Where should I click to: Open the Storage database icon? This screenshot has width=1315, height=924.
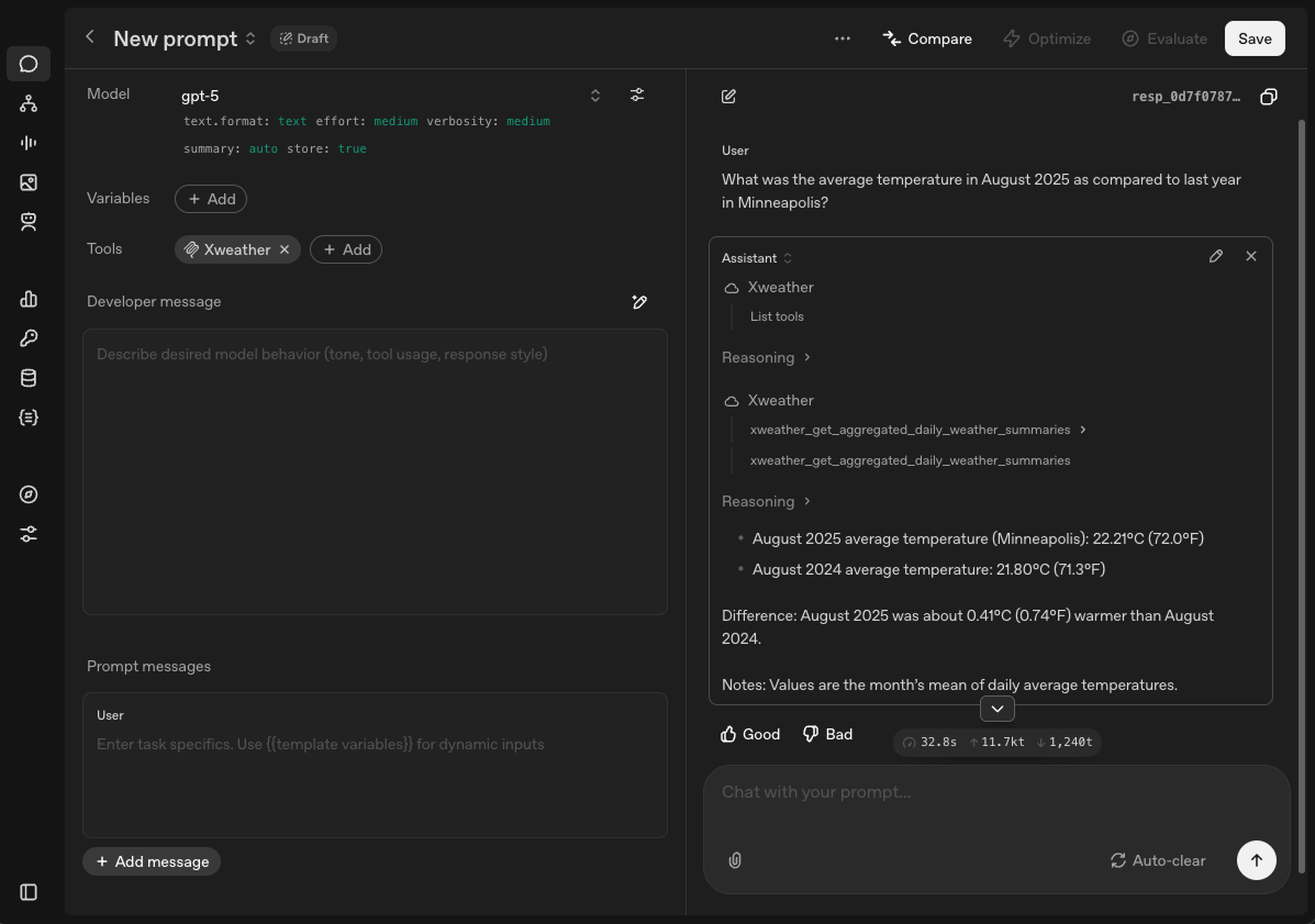28,378
